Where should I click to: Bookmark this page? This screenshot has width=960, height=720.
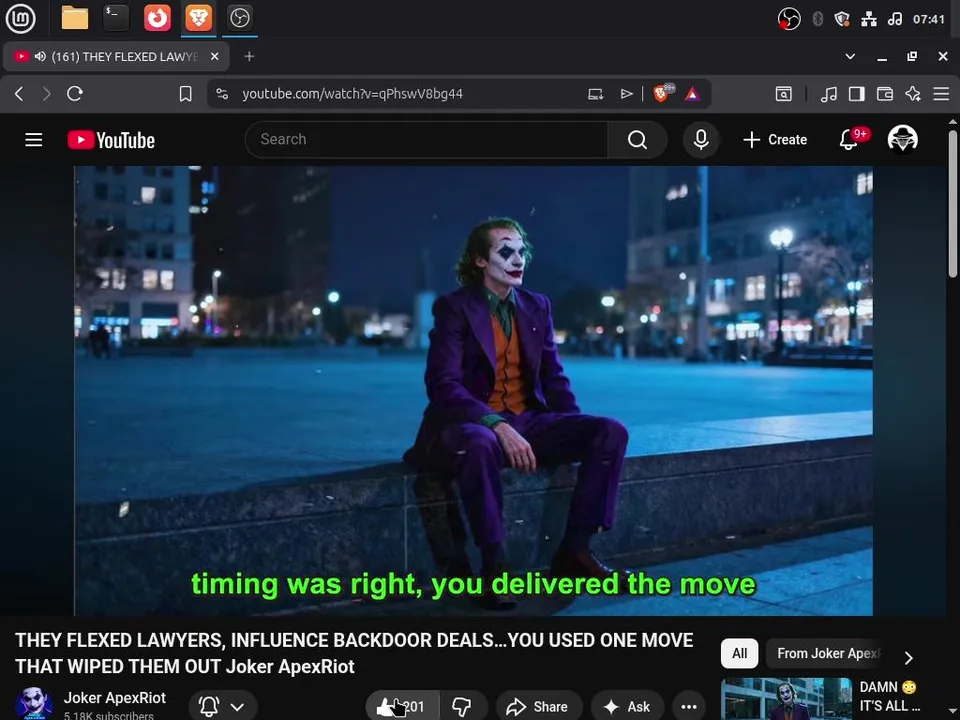coord(186,94)
